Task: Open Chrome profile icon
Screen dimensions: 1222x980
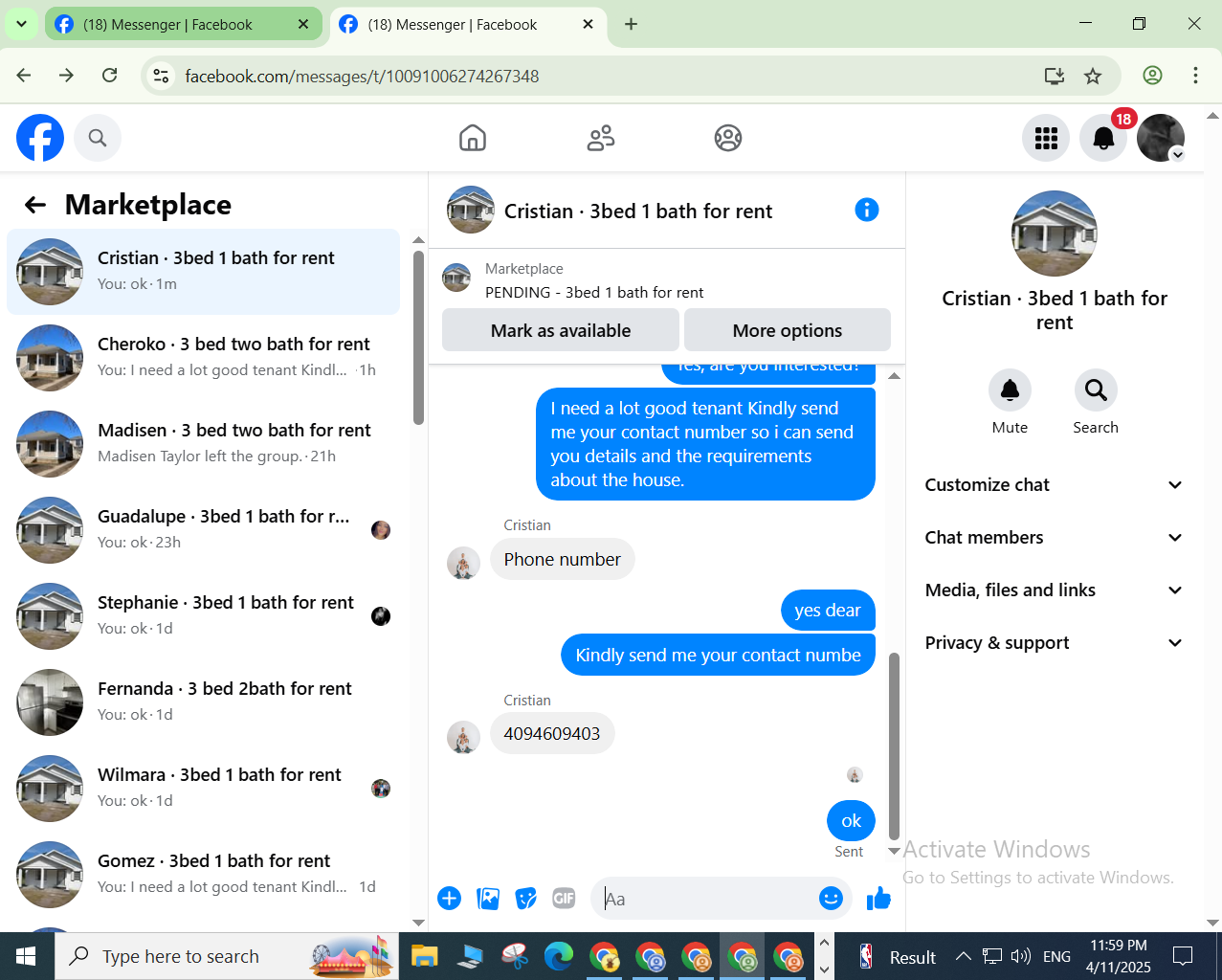Action: click(x=1153, y=76)
